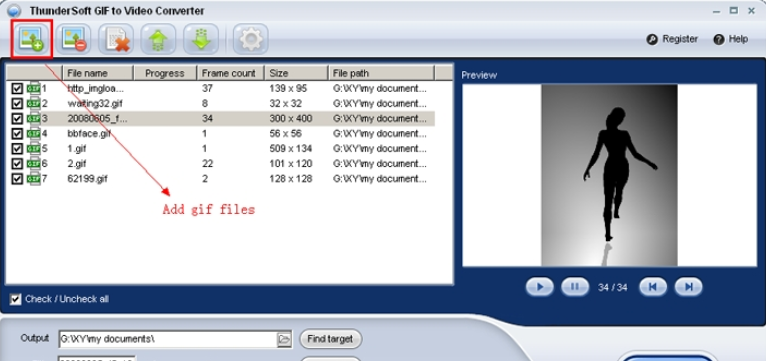This screenshot has width=766, height=361.
Task: Move the selected file up with green arrow
Action: pos(158,39)
